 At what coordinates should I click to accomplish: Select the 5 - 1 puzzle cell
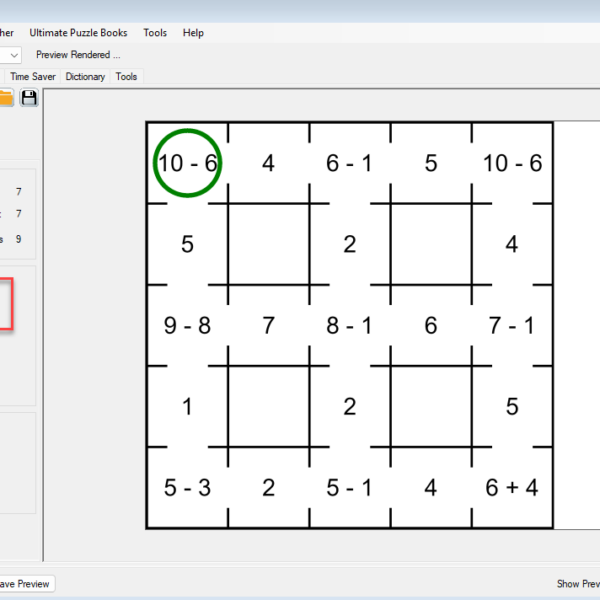[349, 488]
